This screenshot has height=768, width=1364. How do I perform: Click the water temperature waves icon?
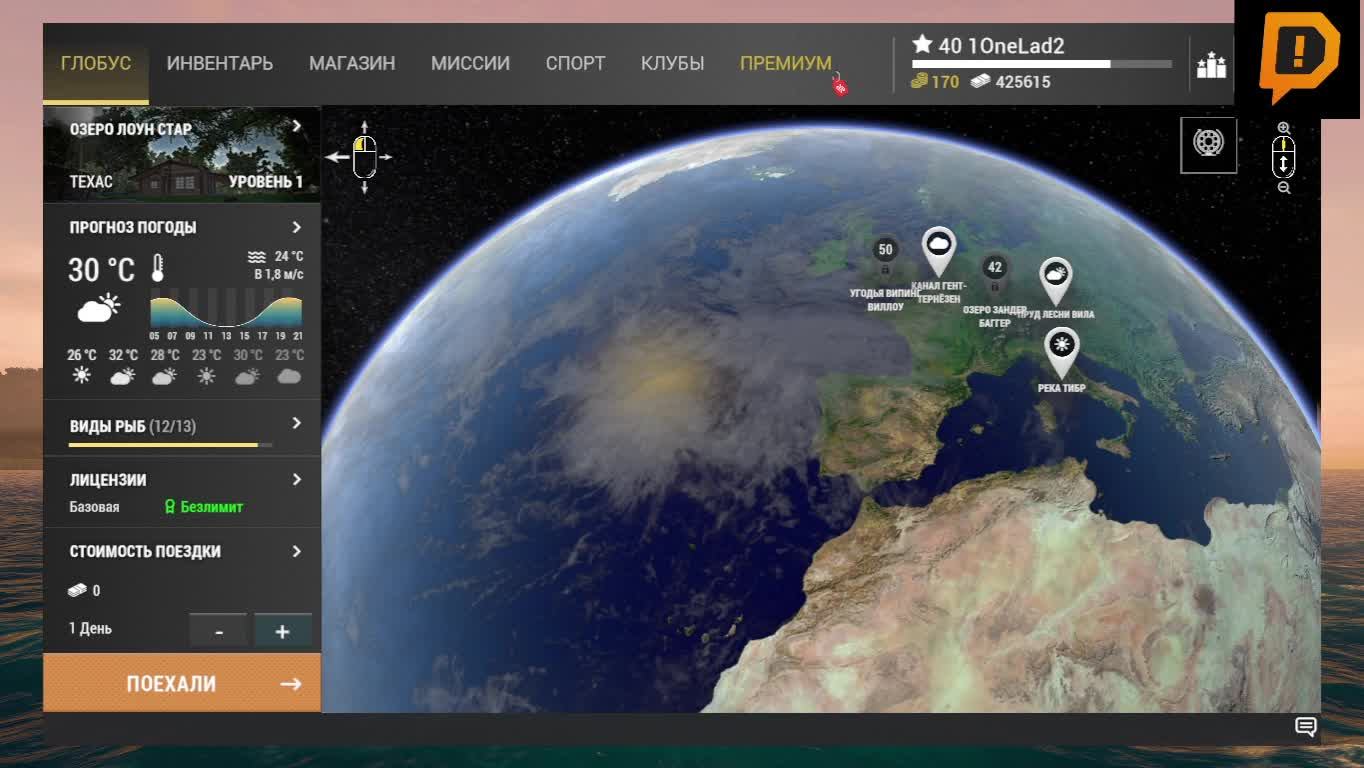coord(257,257)
